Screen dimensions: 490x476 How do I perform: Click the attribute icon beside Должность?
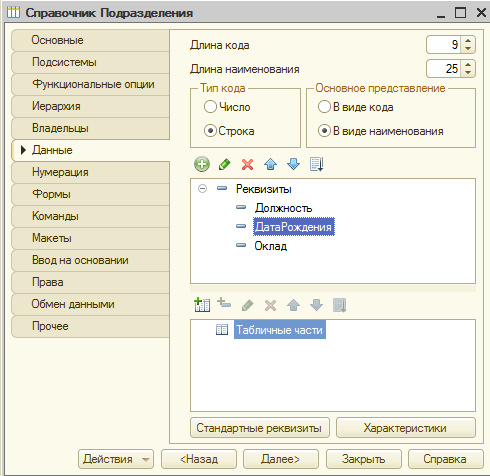pyautogui.click(x=241, y=207)
